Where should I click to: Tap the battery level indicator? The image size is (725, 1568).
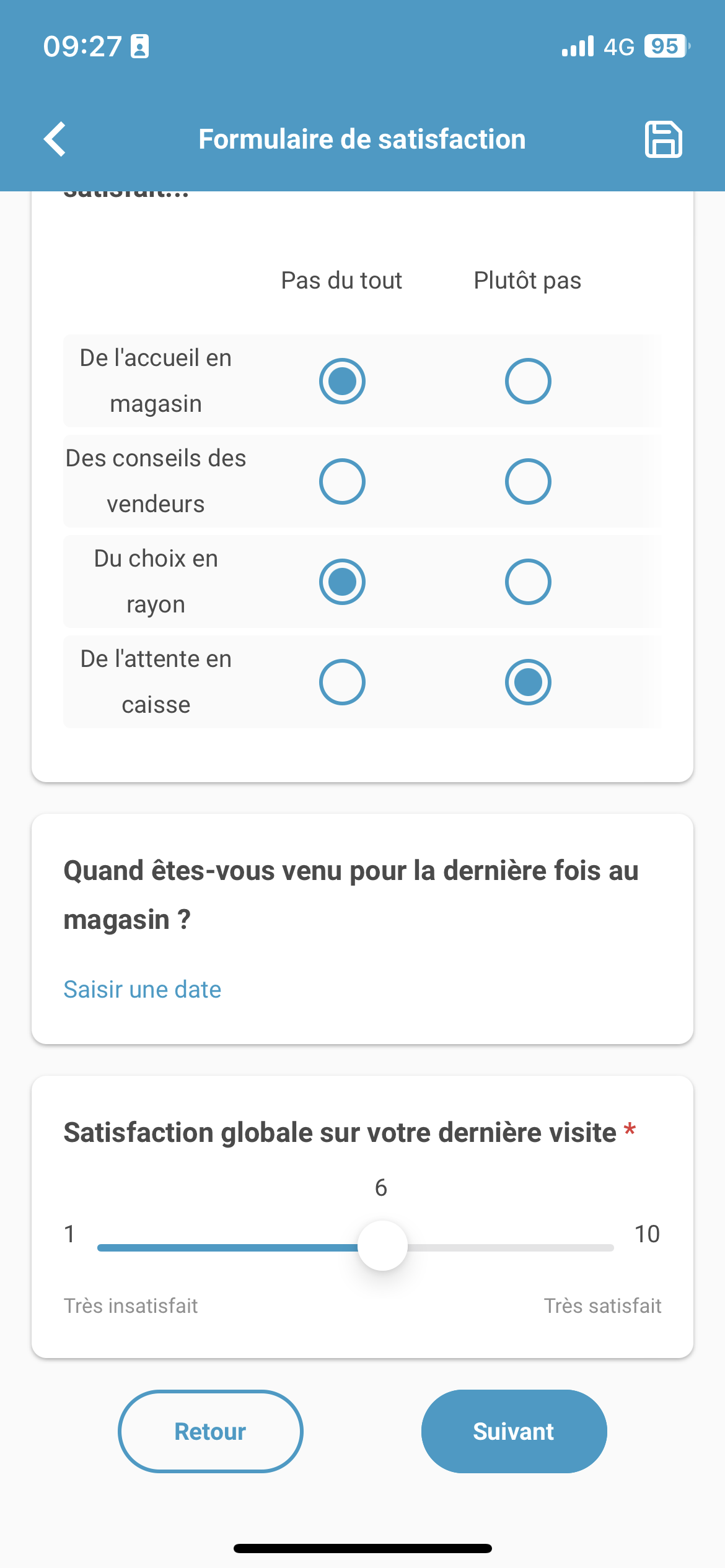click(x=666, y=46)
